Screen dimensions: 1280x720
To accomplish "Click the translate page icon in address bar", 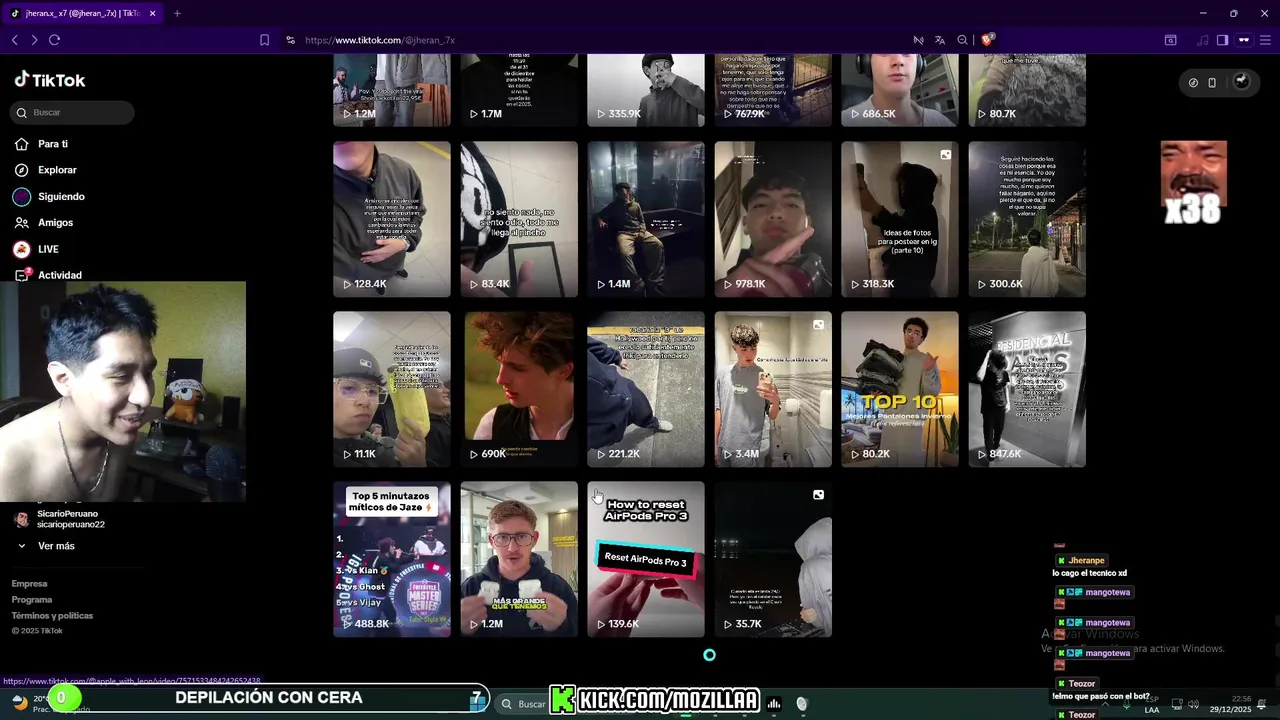I will (x=940, y=40).
